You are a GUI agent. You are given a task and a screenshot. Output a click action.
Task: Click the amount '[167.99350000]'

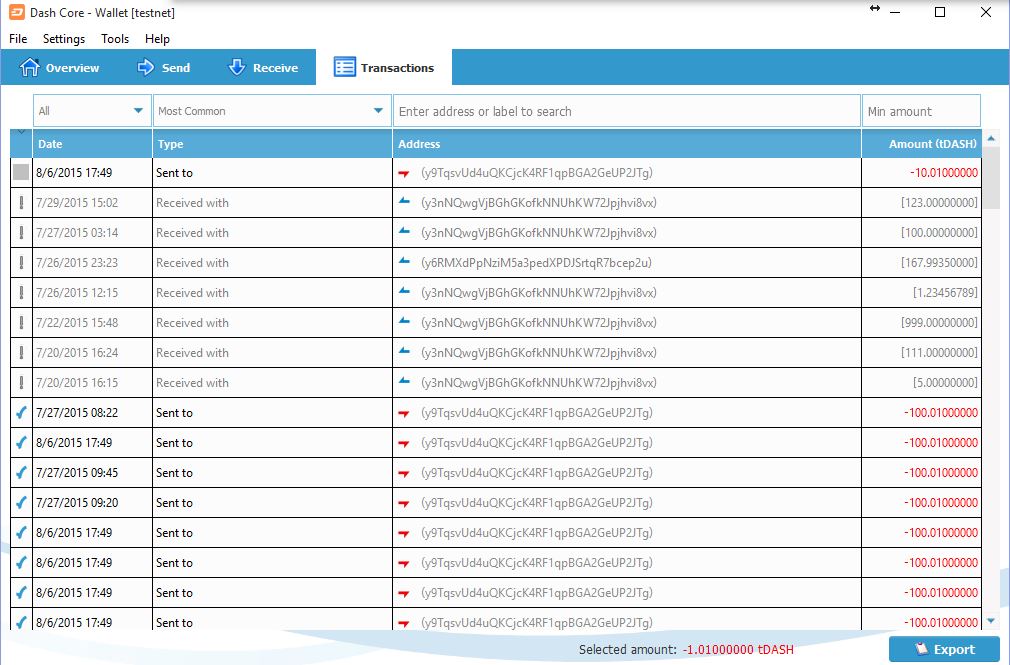939,262
